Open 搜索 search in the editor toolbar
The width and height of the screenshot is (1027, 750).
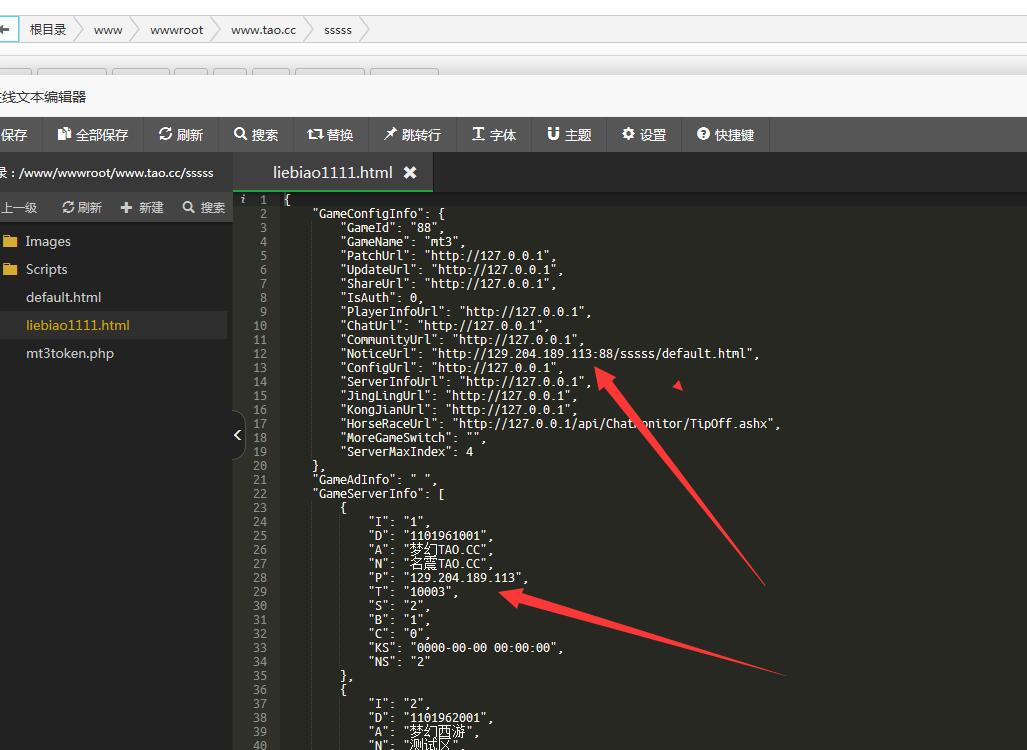tap(256, 134)
